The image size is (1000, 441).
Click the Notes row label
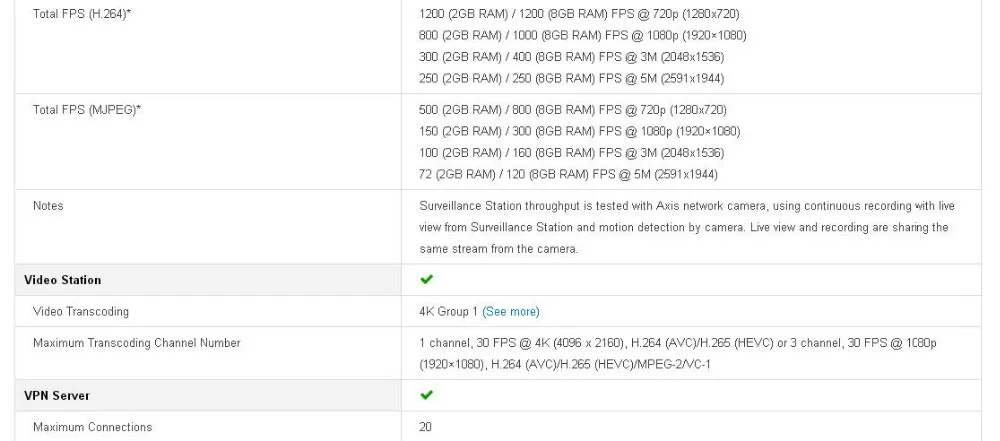click(x=48, y=206)
